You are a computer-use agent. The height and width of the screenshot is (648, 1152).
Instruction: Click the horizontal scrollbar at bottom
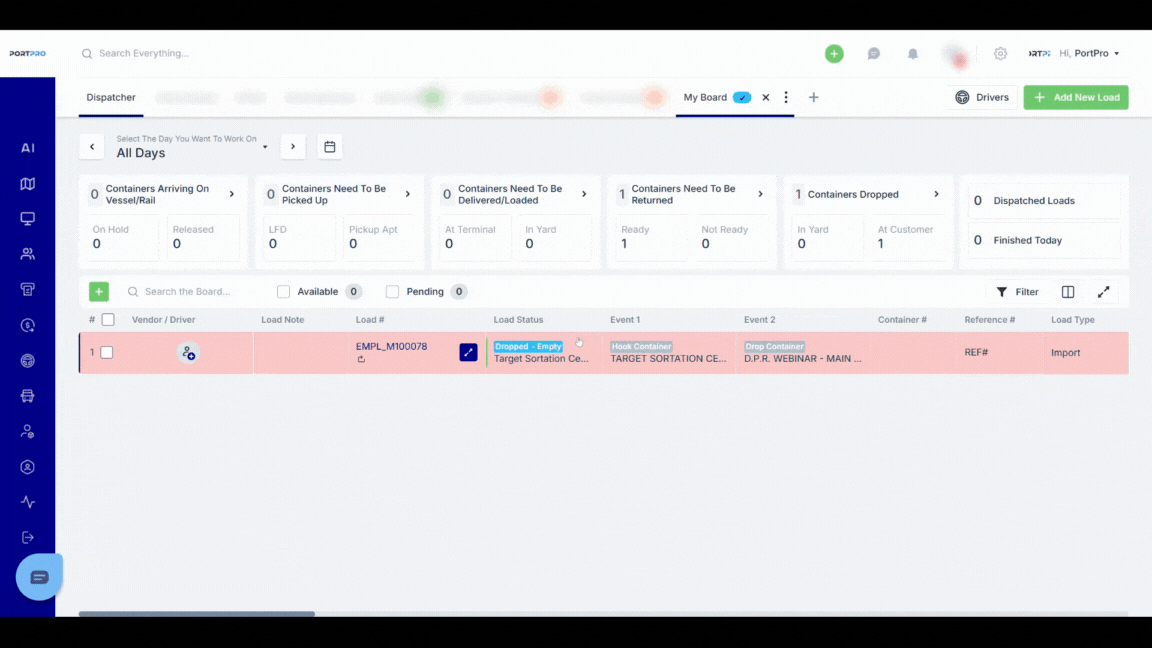click(x=197, y=613)
